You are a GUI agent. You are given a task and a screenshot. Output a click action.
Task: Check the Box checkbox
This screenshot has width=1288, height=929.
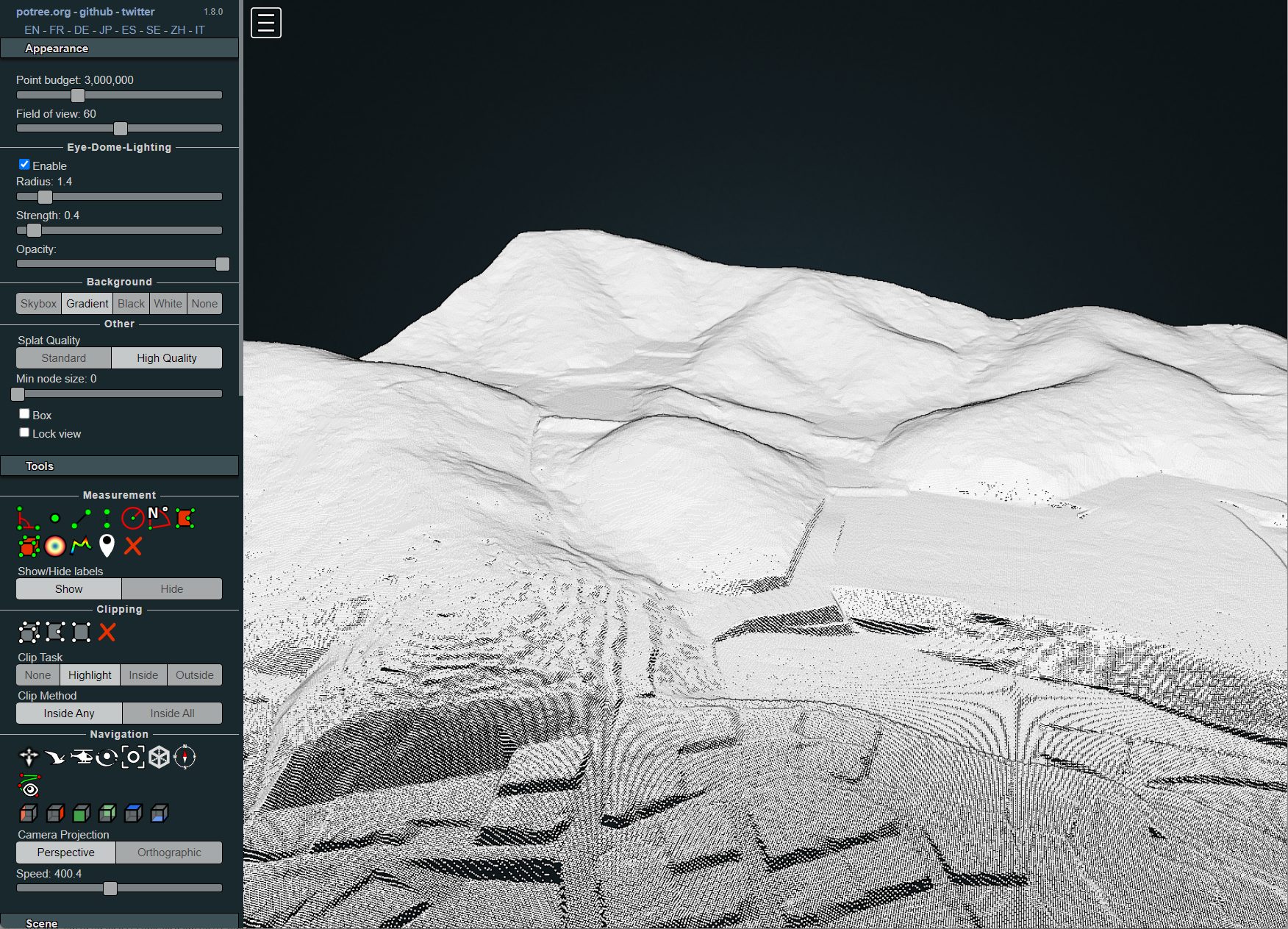coord(24,414)
